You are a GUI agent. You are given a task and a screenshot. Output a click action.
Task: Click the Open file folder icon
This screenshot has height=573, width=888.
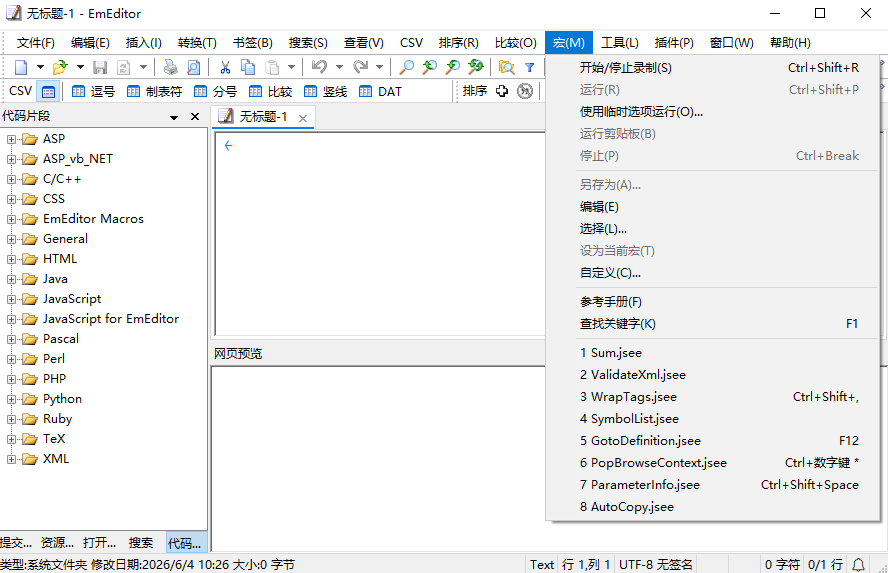[60, 67]
